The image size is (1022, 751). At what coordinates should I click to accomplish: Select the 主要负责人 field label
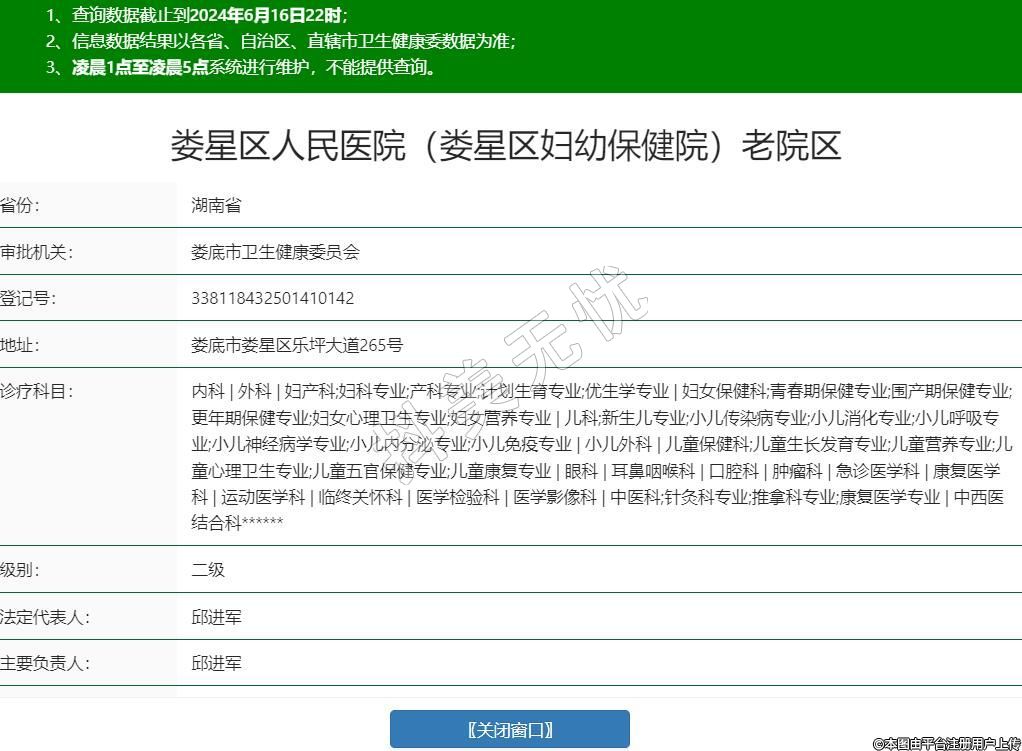pyautogui.click(x=44, y=663)
